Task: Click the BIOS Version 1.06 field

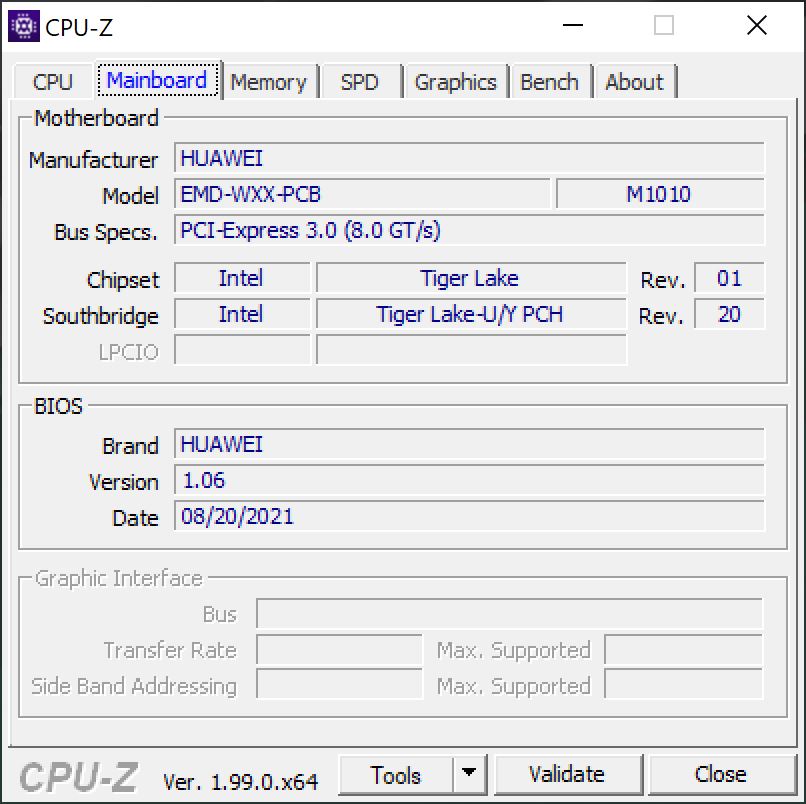Action: pyautogui.click(x=469, y=480)
